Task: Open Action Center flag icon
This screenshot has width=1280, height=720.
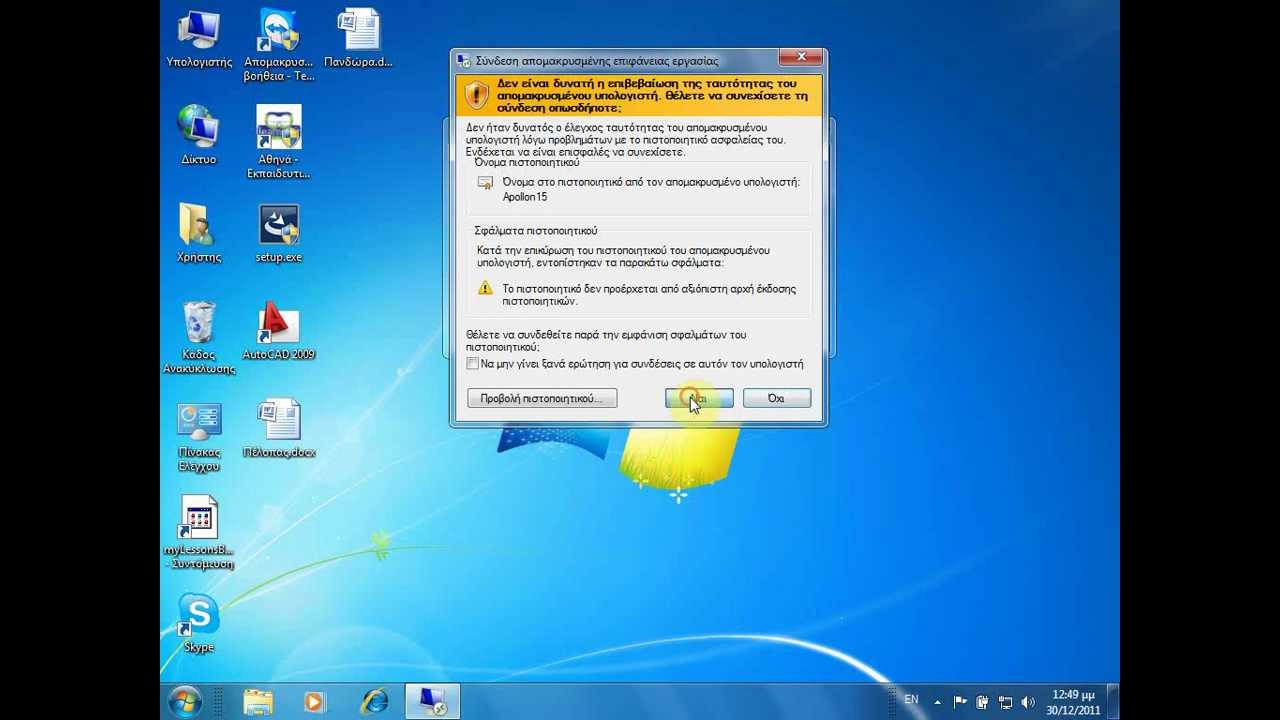Action: (x=960, y=702)
